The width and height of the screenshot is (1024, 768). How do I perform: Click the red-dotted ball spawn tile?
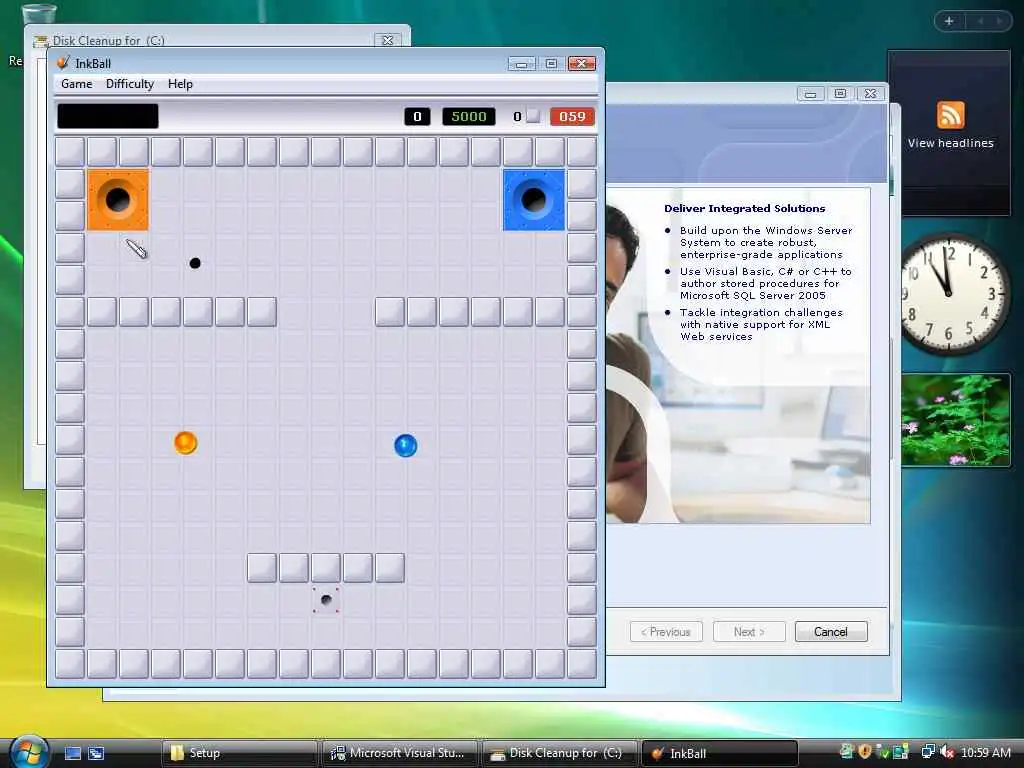click(x=326, y=600)
